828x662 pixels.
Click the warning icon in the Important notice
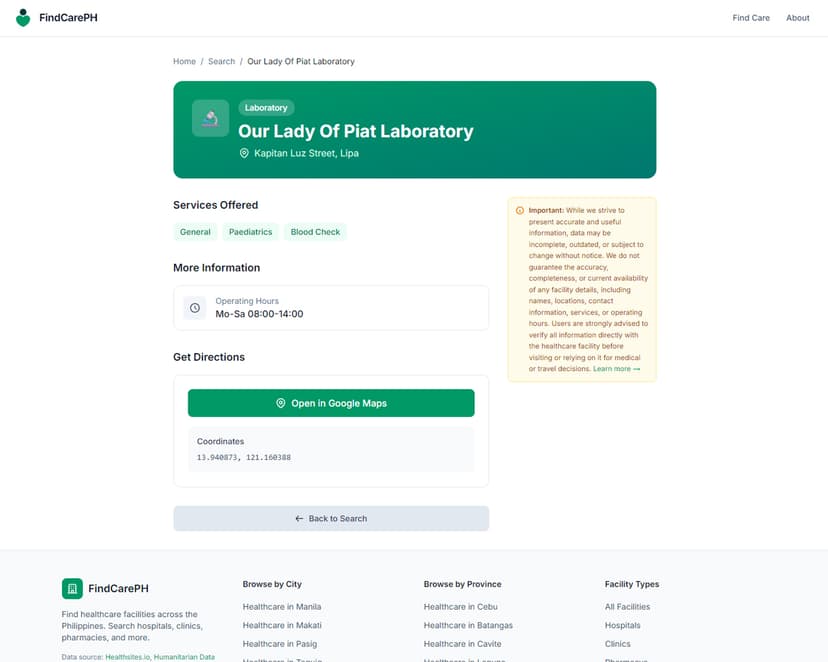[x=520, y=211]
